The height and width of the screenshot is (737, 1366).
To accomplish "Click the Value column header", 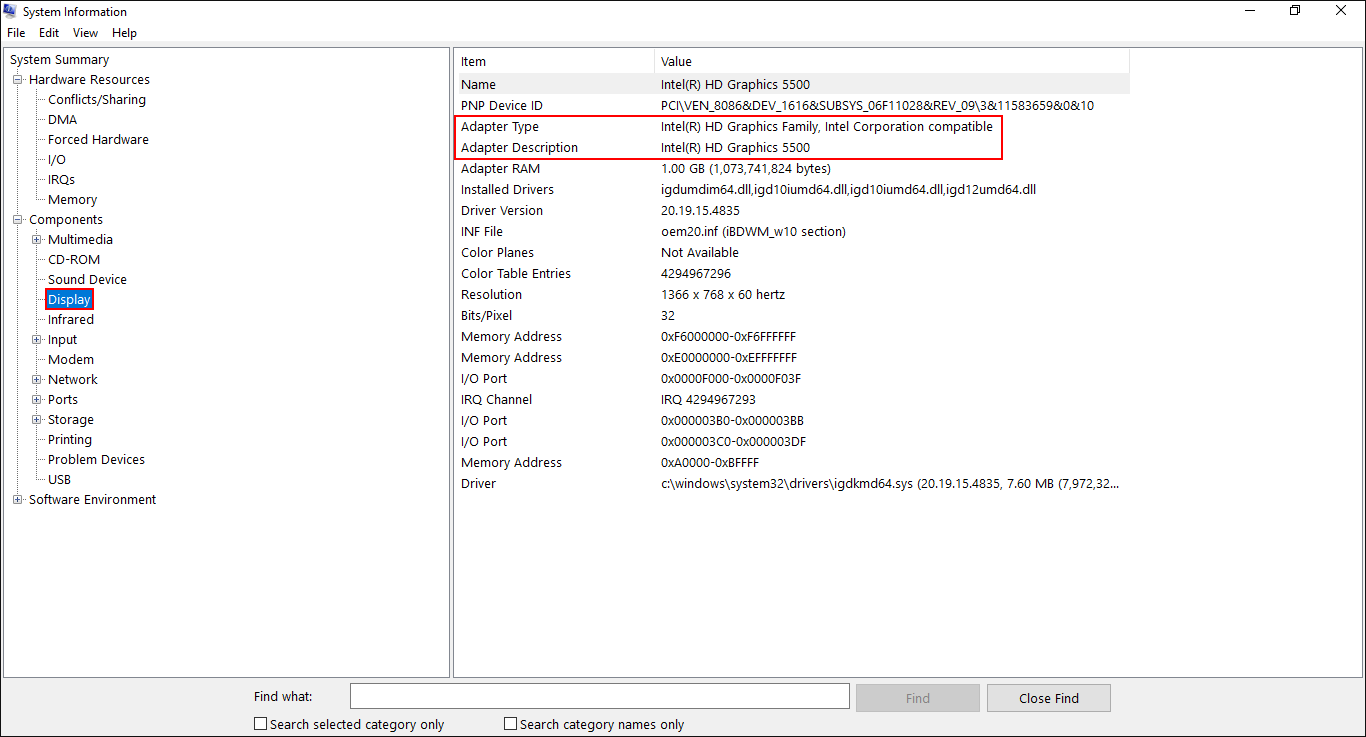I will click(x=892, y=62).
